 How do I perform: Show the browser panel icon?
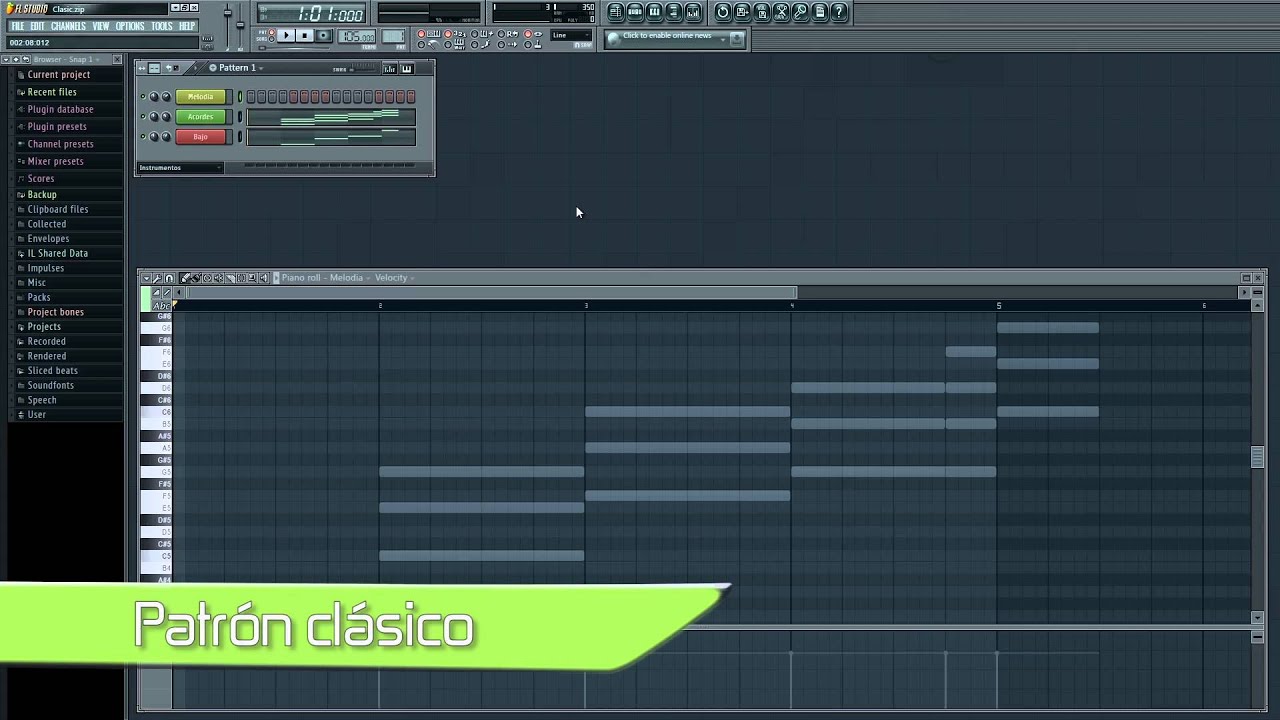[674, 12]
